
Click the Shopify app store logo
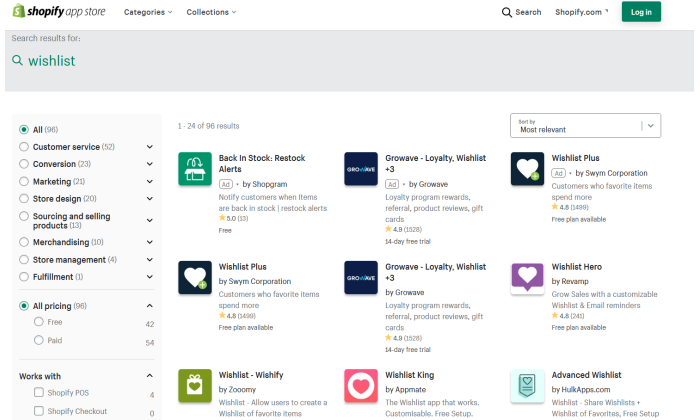pos(59,11)
